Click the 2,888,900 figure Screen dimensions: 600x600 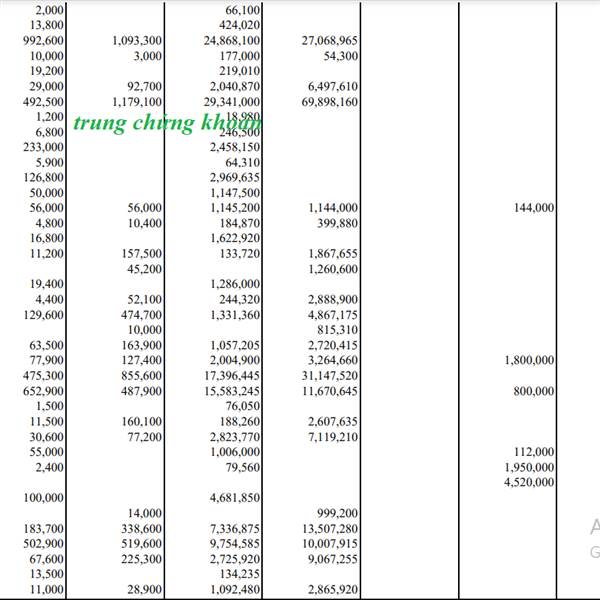click(x=333, y=299)
